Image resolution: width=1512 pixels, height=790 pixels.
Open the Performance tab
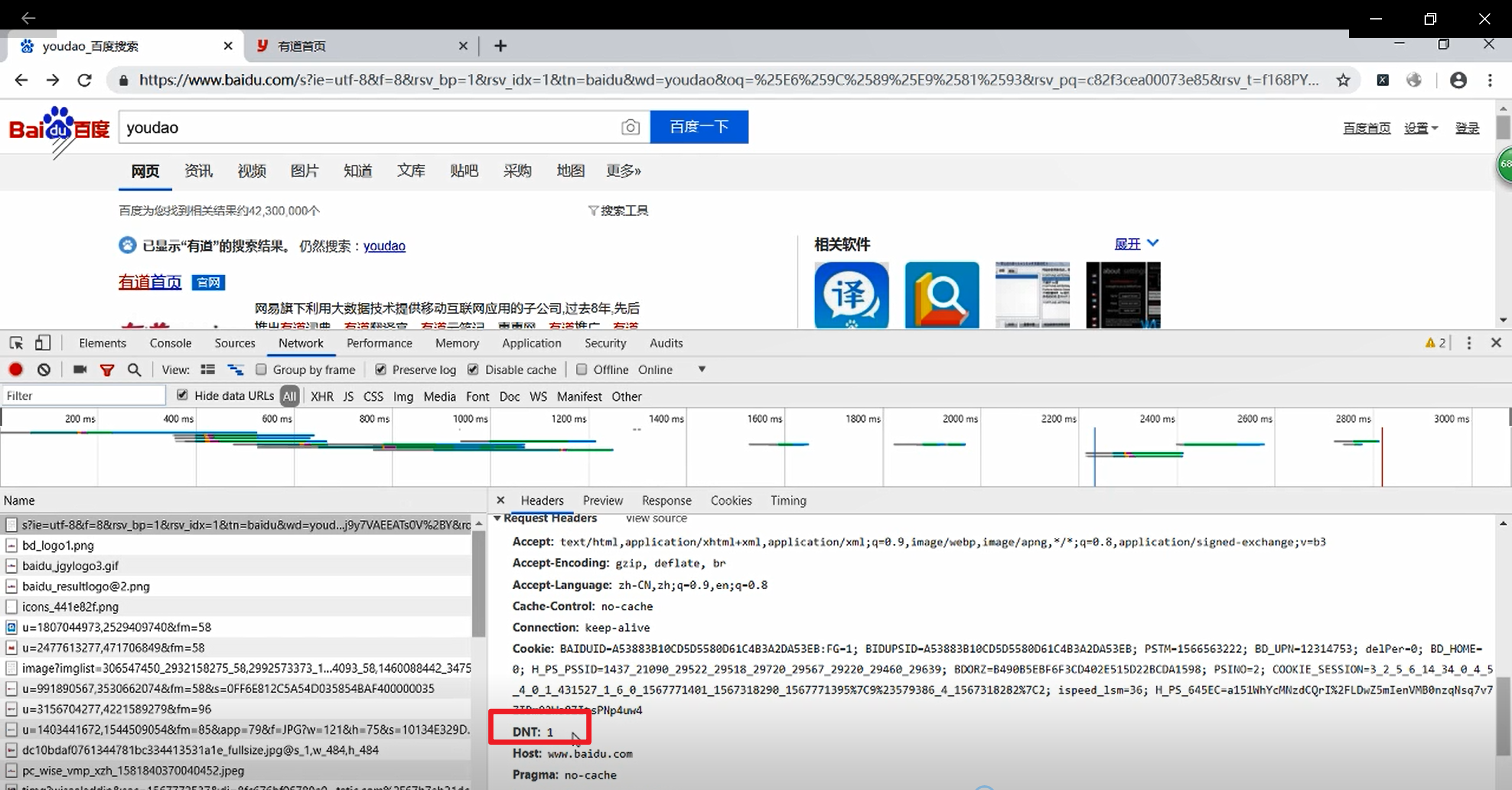click(379, 343)
